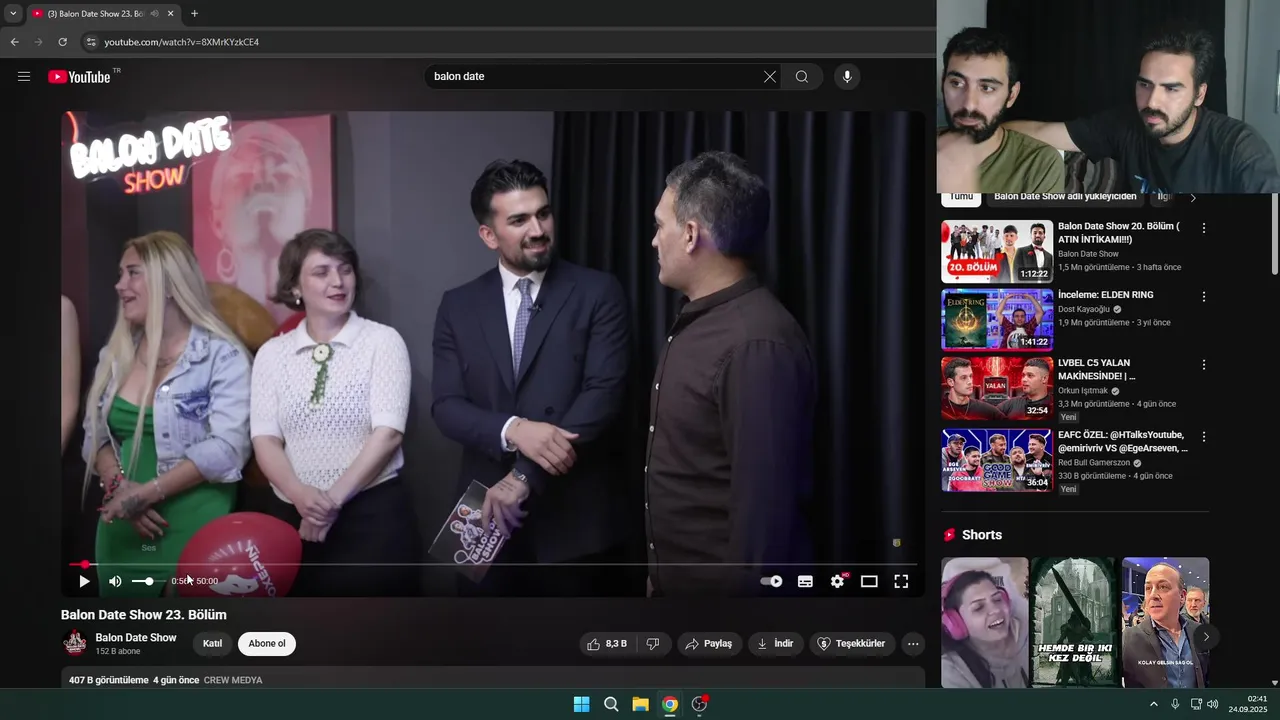Open player settings gear icon
The image size is (1280, 720).
click(x=838, y=581)
